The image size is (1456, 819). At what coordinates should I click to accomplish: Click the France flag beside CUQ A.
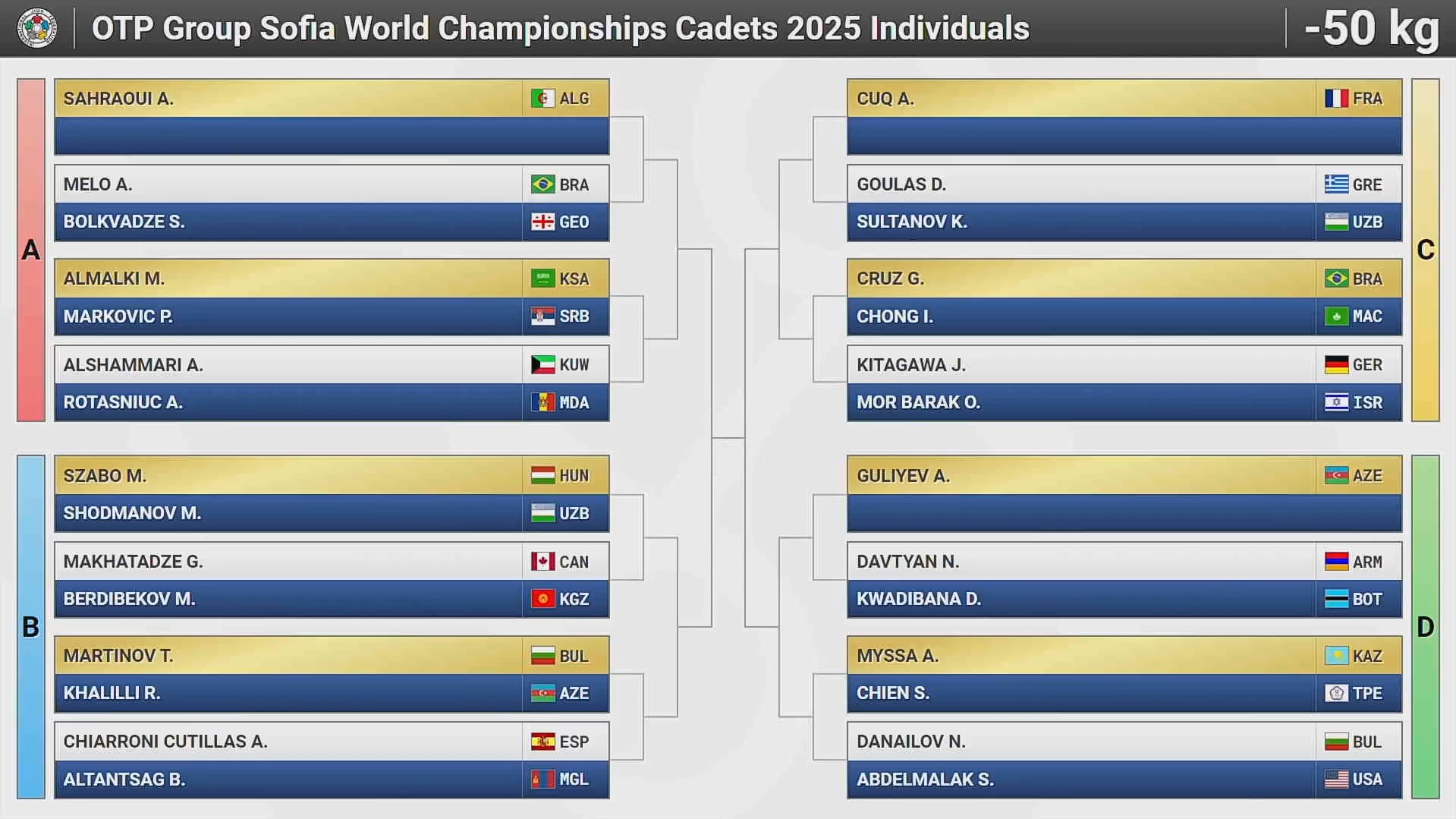pyautogui.click(x=1336, y=99)
